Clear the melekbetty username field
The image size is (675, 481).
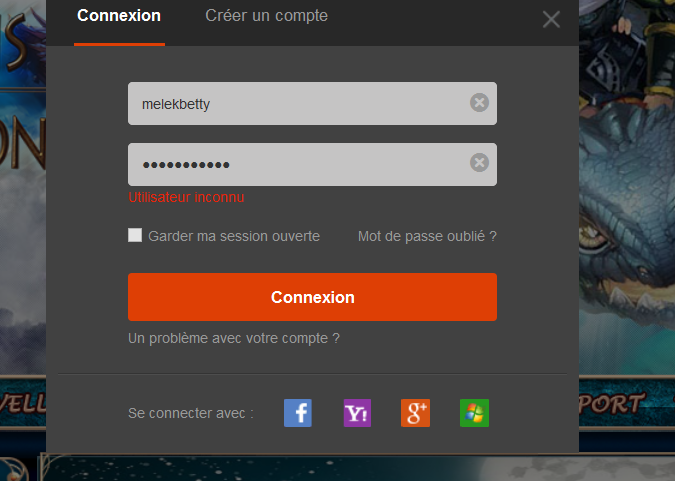479,103
